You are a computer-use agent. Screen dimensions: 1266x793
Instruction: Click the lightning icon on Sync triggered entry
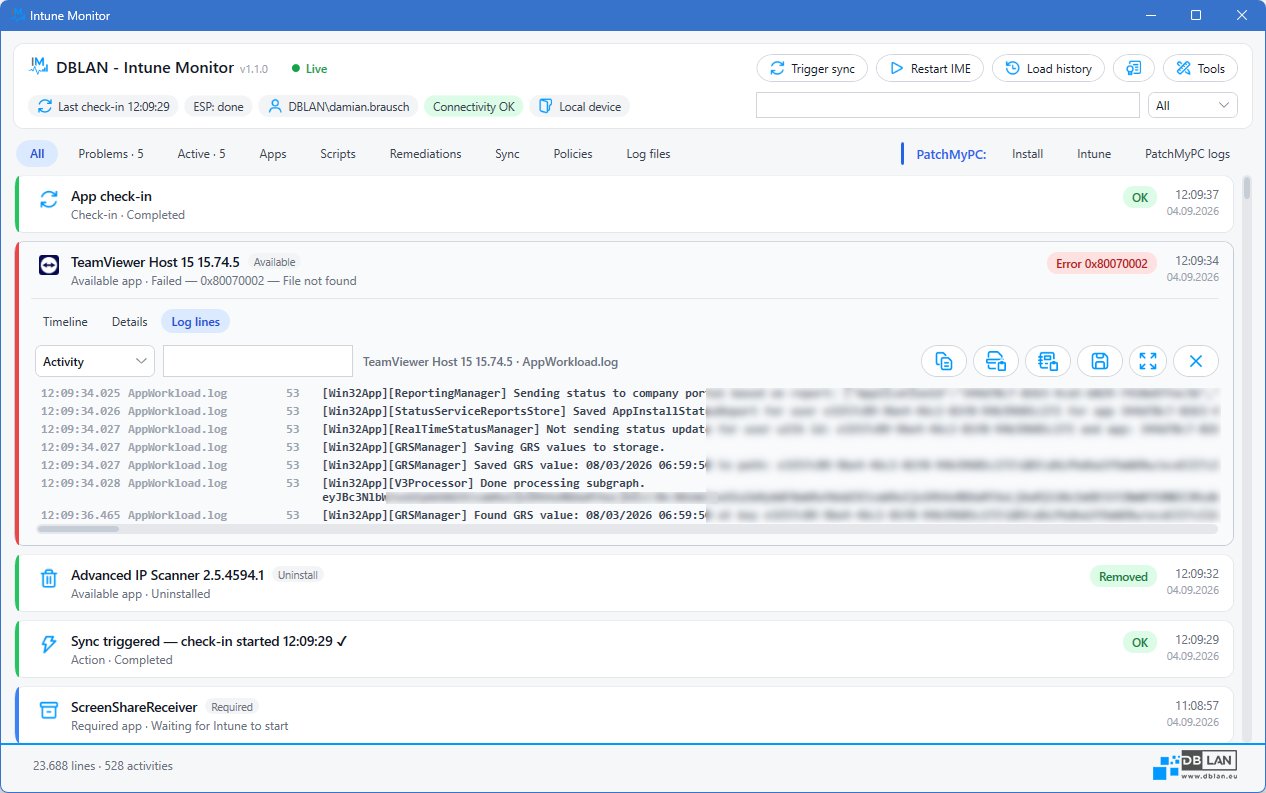click(48, 644)
